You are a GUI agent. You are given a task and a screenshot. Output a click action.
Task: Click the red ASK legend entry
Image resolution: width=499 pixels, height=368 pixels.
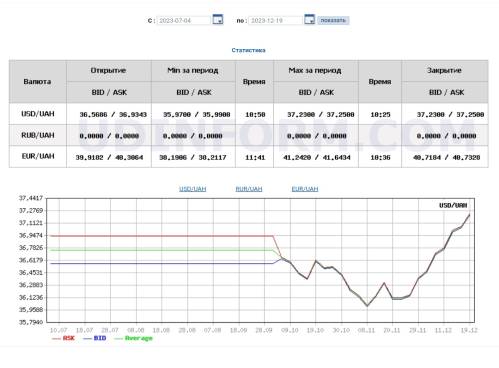pos(64,338)
